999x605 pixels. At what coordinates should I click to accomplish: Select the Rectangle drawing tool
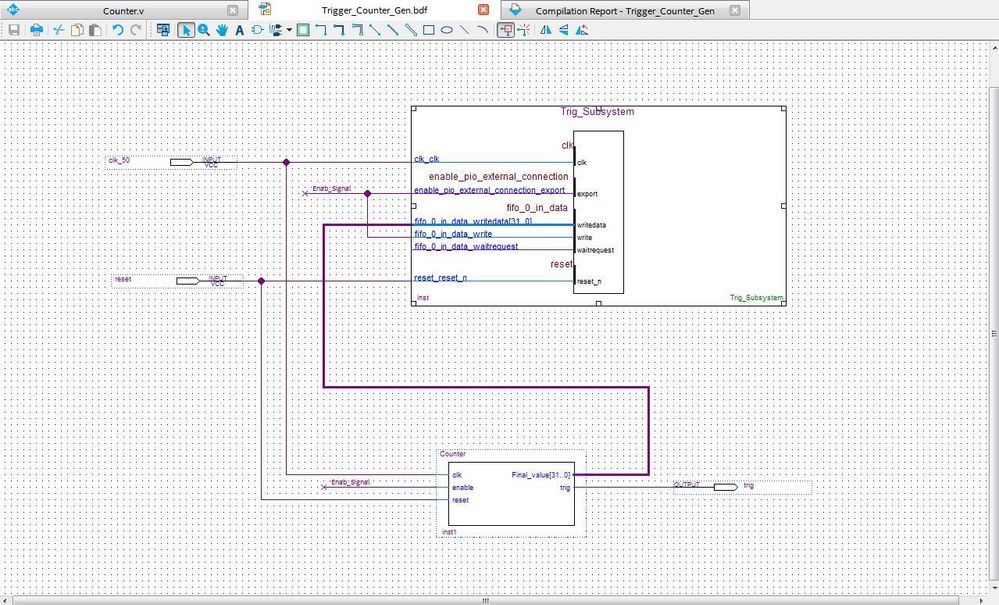[x=428, y=30]
